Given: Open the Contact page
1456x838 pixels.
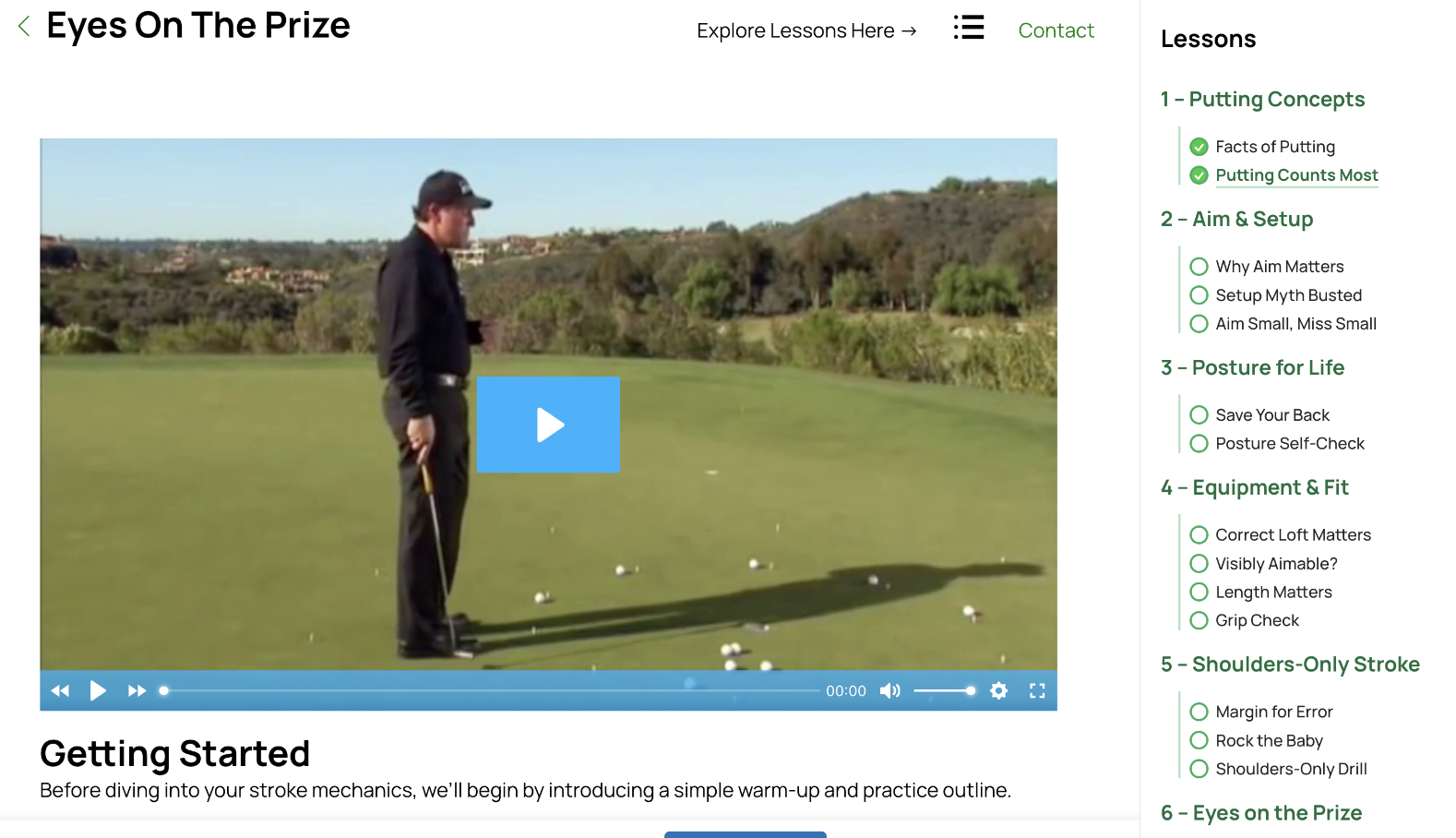Looking at the screenshot, I should [x=1056, y=30].
